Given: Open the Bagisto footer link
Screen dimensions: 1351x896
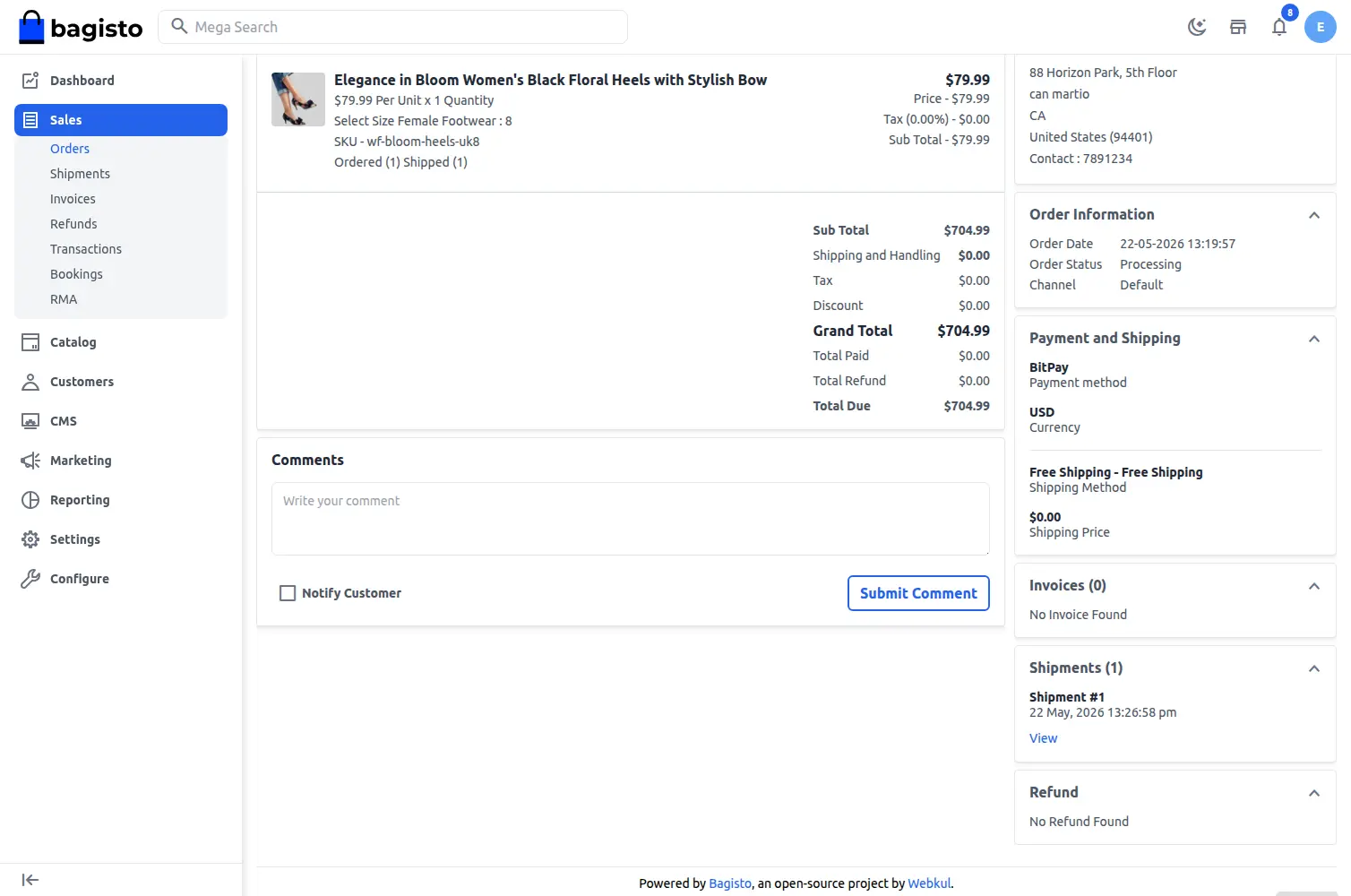Looking at the screenshot, I should coord(730,883).
